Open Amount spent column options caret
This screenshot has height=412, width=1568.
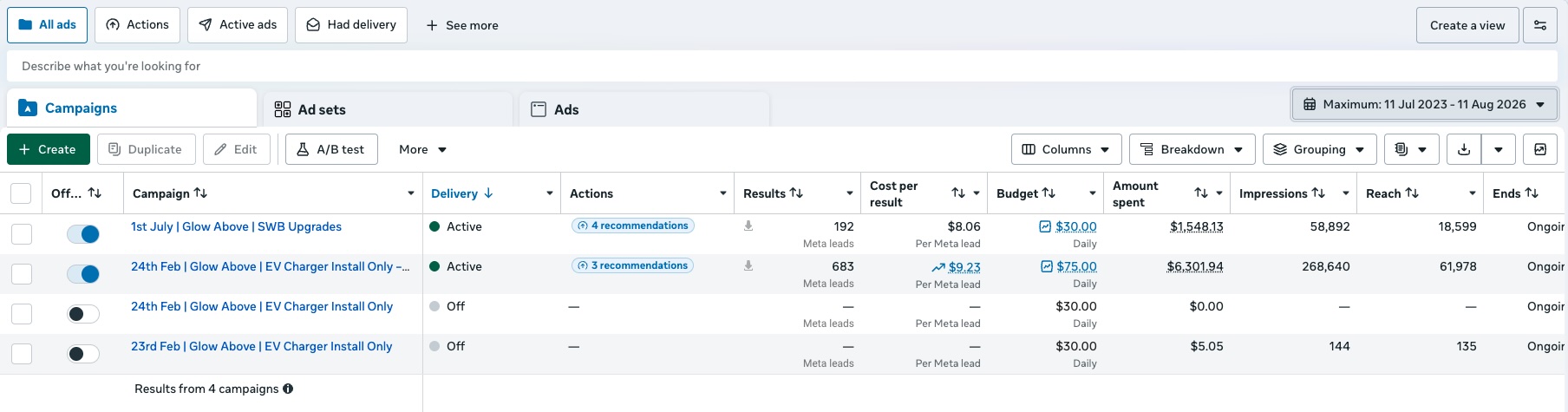click(x=1219, y=193)
